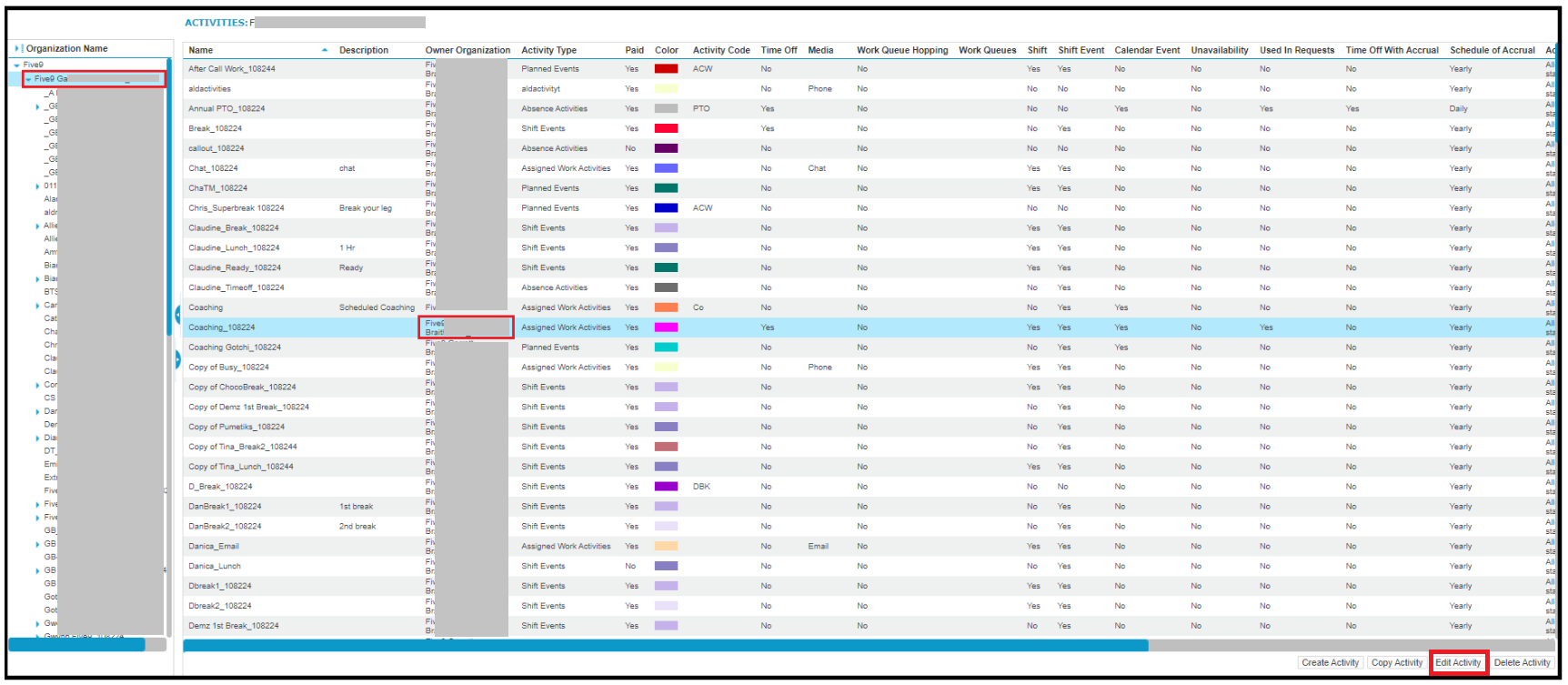
Task: Sort by the Activity Code column header
Action: (721, 50)
